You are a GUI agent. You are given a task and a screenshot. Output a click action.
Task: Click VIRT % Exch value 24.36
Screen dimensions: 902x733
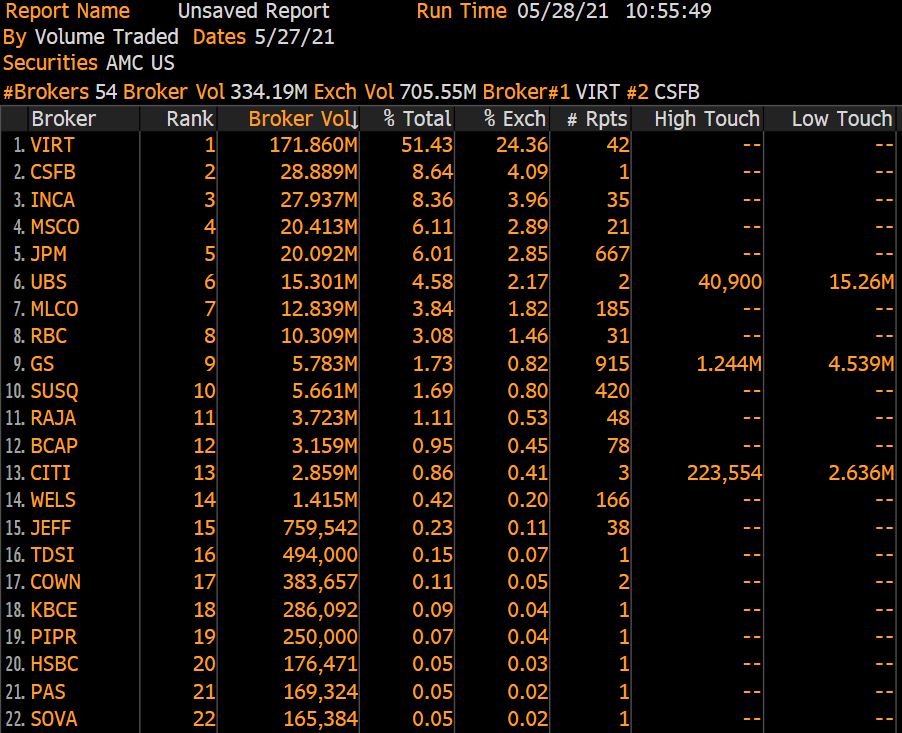pos(522,145)
